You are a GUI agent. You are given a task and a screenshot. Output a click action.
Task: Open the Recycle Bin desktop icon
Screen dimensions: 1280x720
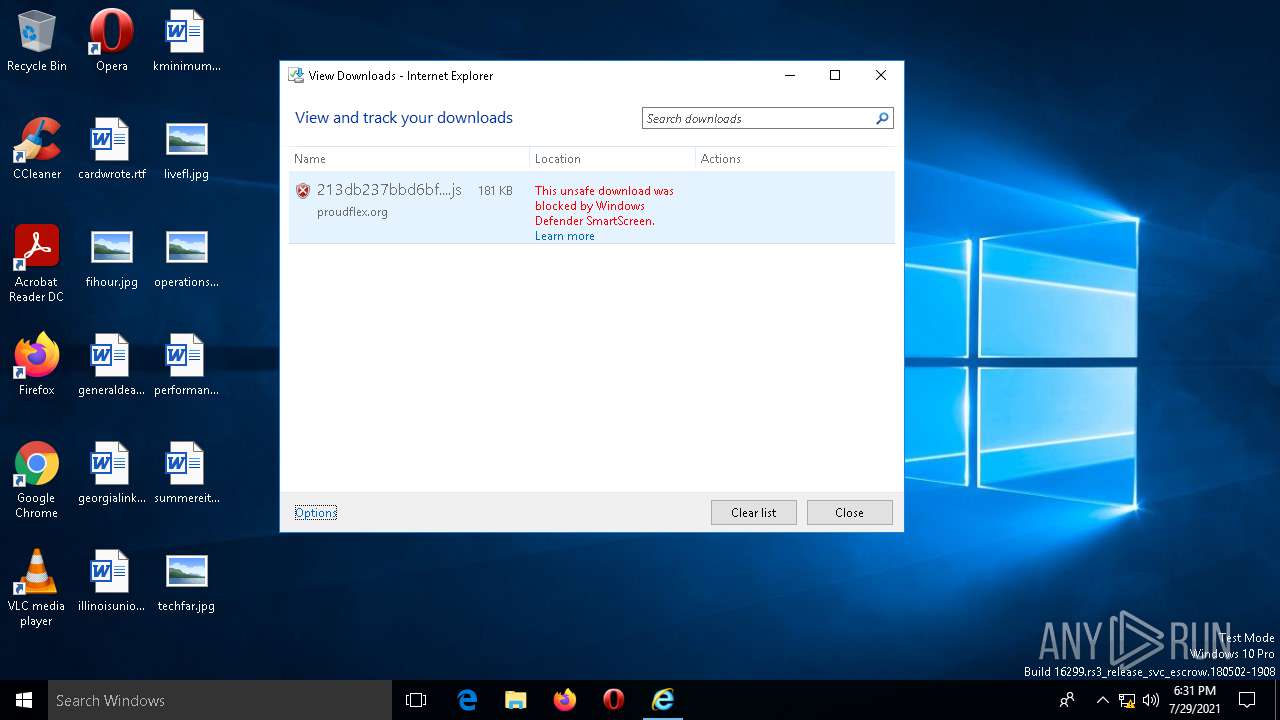36,42
